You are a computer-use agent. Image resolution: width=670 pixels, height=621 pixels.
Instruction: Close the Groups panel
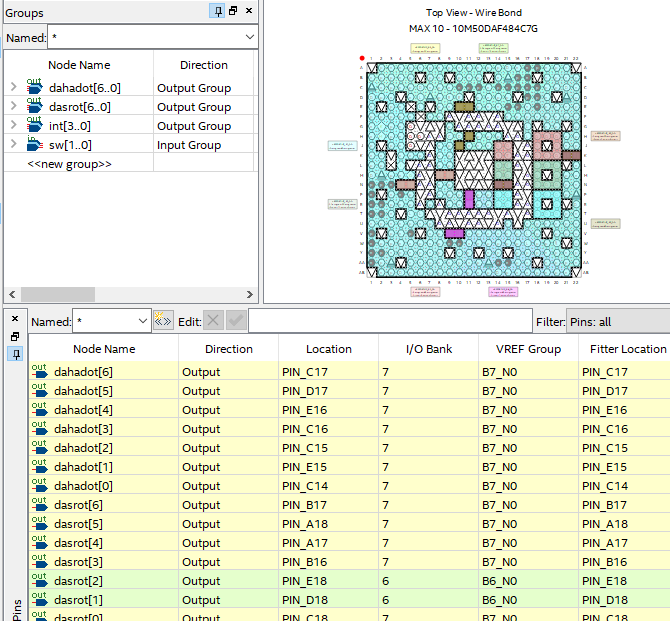pyautogui.click(x=249, y=11)
